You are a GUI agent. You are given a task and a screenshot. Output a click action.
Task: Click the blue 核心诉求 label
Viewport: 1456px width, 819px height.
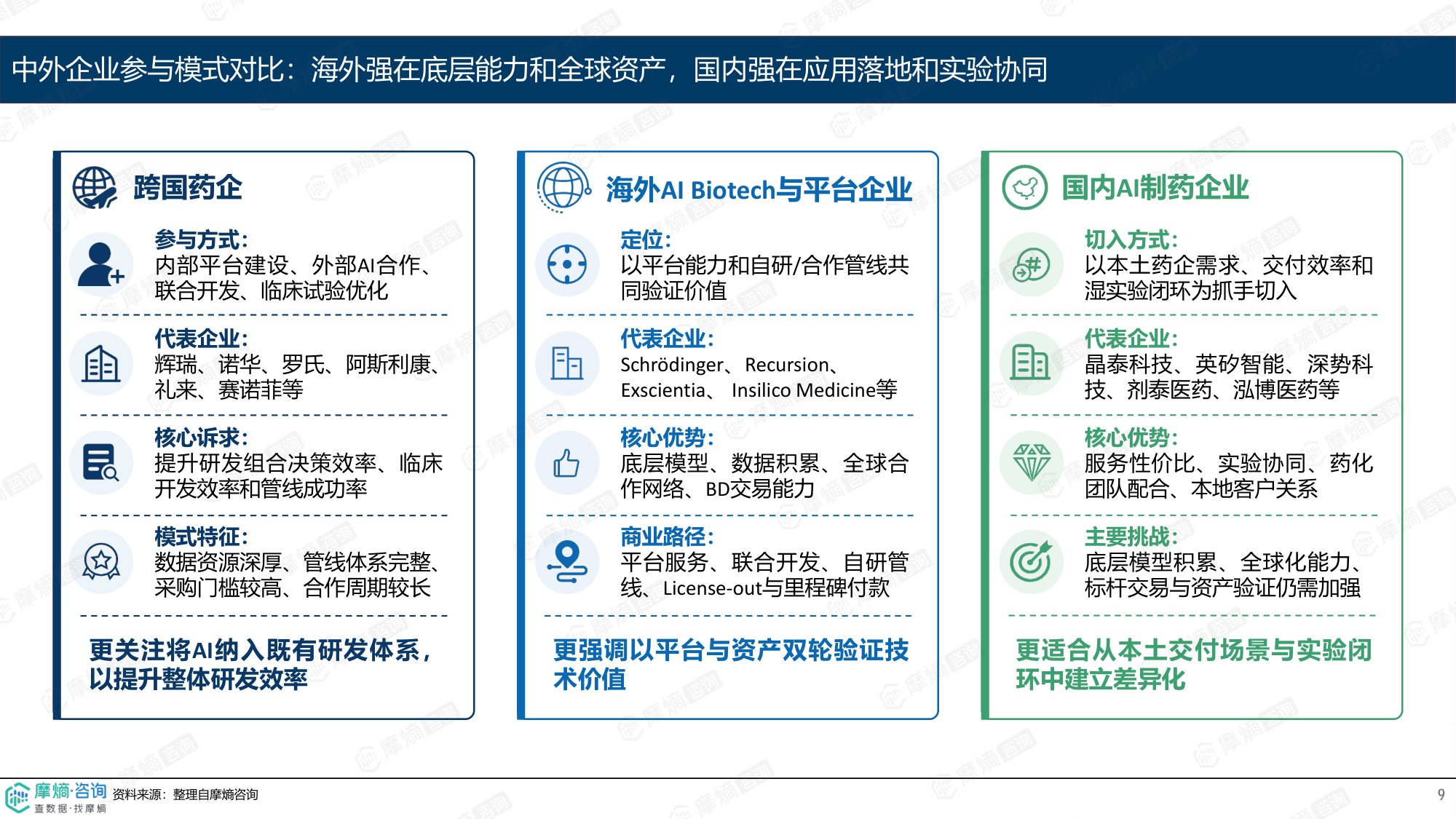tap(202, 438)
